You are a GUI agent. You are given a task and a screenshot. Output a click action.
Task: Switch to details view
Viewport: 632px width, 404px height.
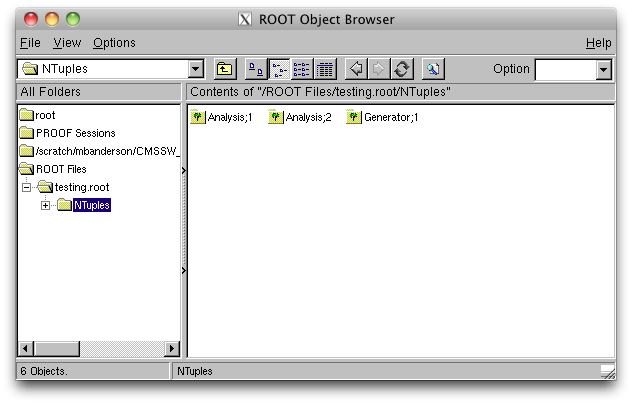325,69
